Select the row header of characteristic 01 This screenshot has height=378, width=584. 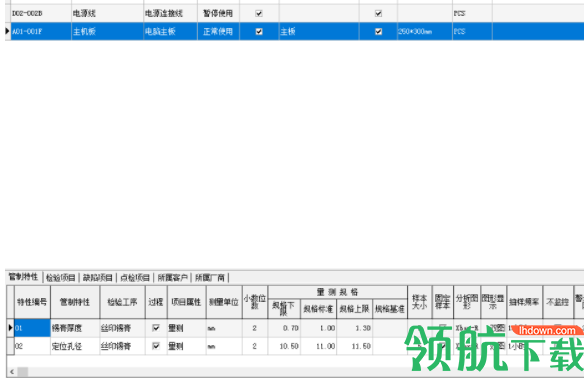coord(10,328)
